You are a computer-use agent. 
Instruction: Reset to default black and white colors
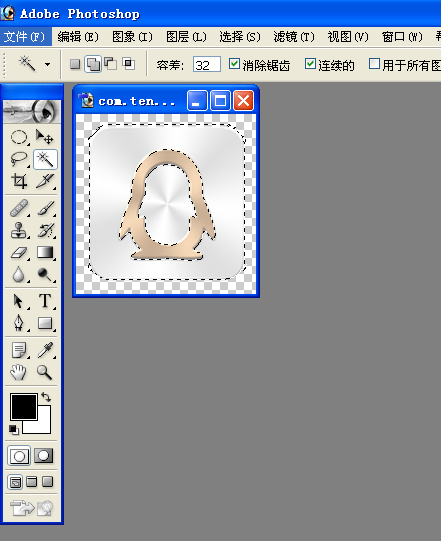coord(14,429)
